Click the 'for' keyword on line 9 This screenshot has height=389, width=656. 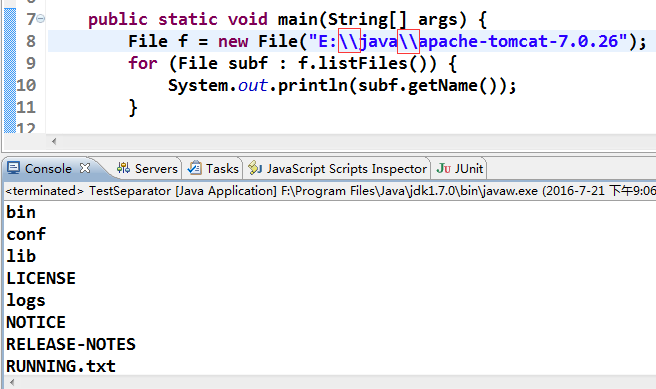[x=143, y=64]
